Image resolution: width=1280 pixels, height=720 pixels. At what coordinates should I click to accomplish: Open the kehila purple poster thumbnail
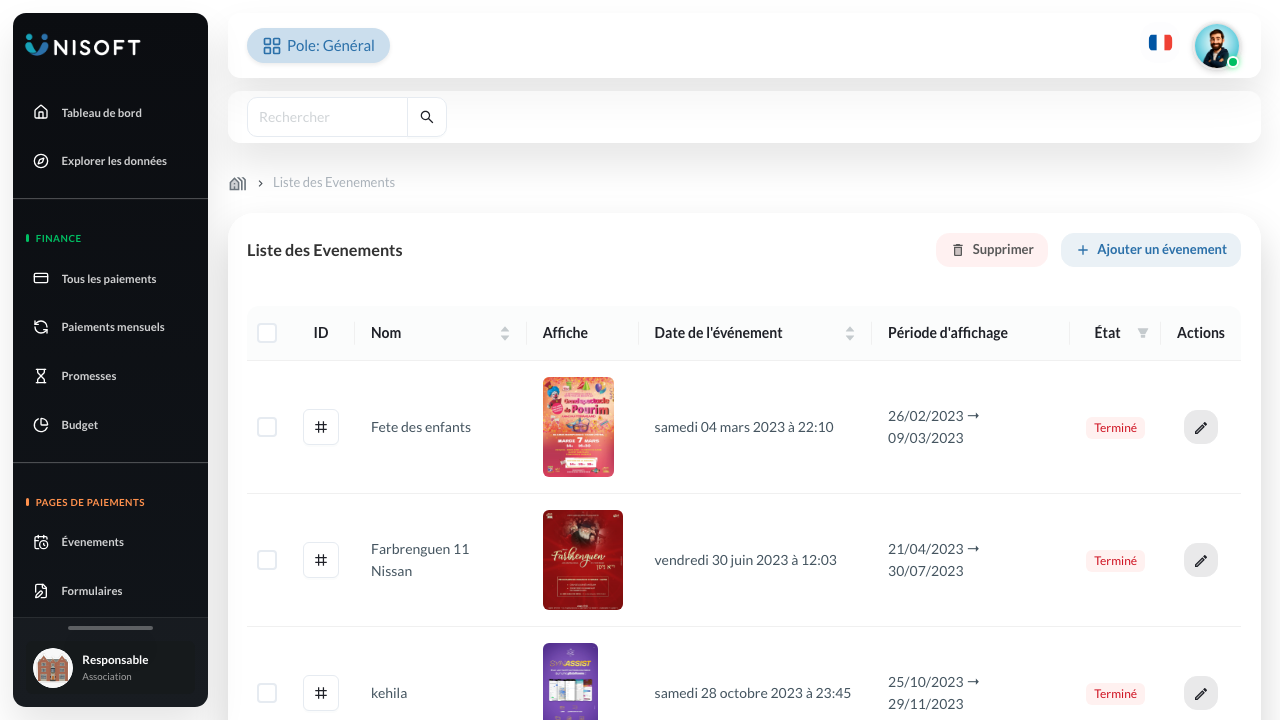click(x=570, y=682)
